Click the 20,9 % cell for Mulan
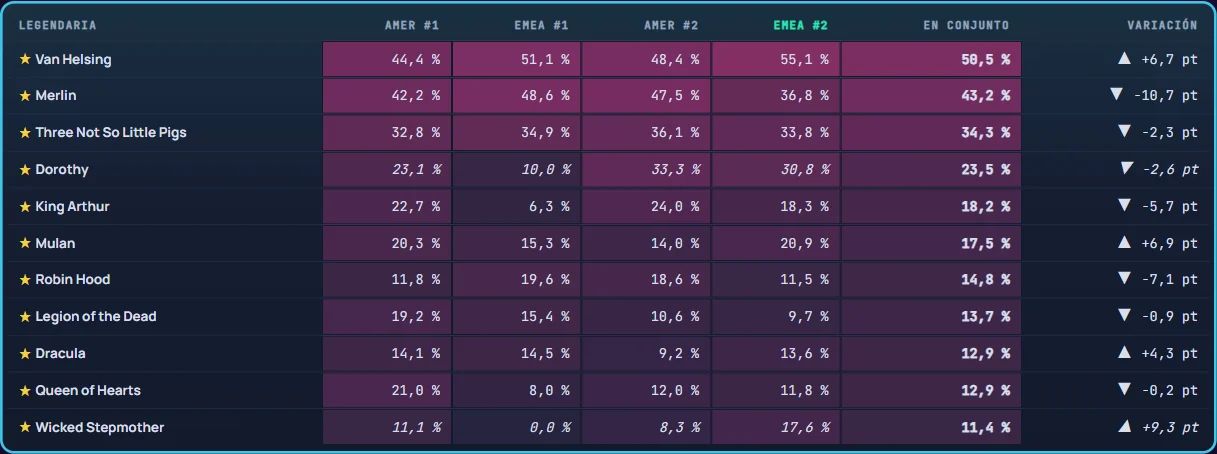Screen dimensions: 1217x454 pyautogui.click(x=776, y=243)
